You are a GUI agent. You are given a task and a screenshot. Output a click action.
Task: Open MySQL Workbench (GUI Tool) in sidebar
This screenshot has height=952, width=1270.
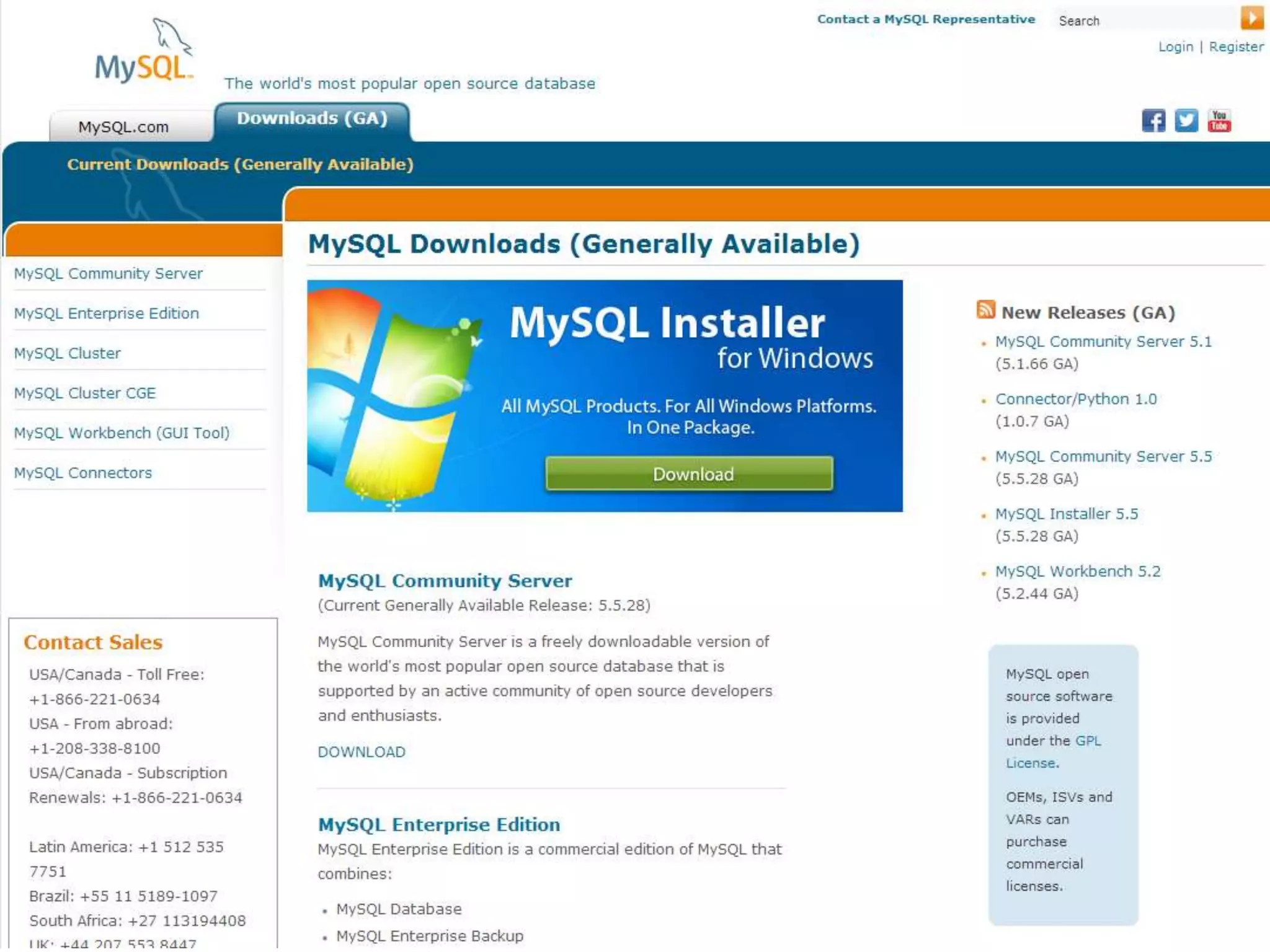click(x=122, y=433)
